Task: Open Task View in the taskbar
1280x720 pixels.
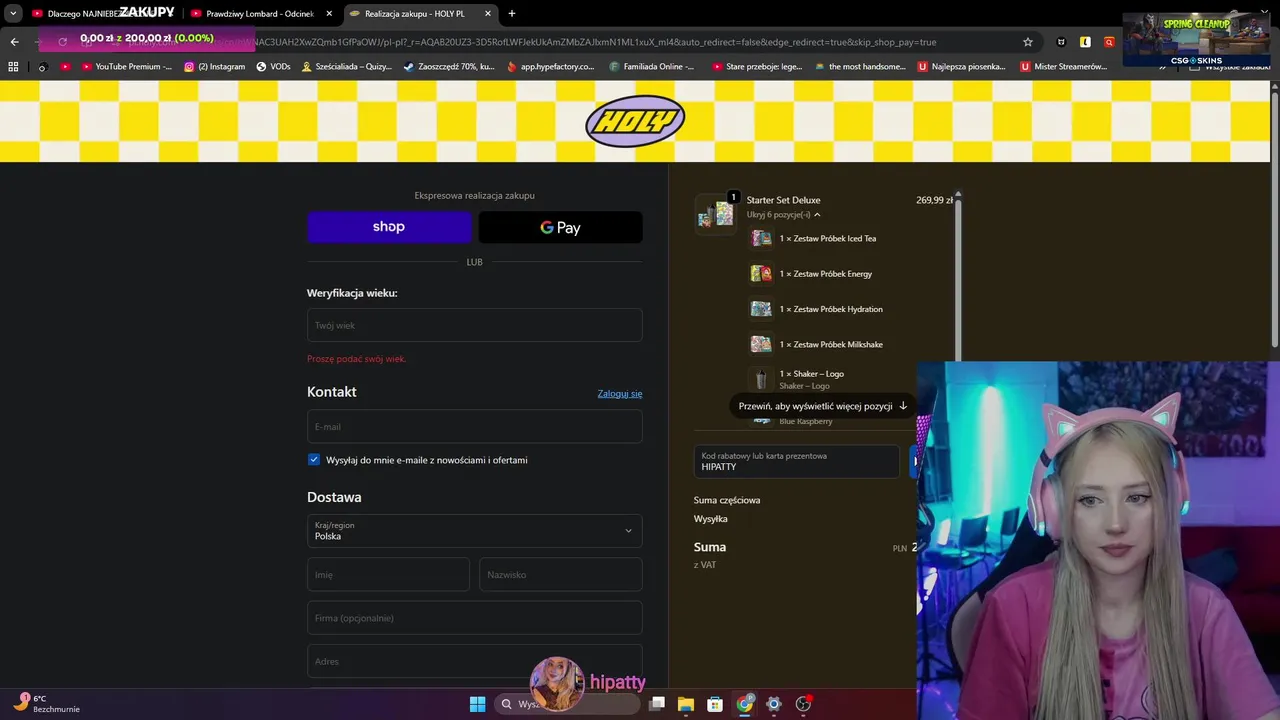Action: click(x=657, y=704)
